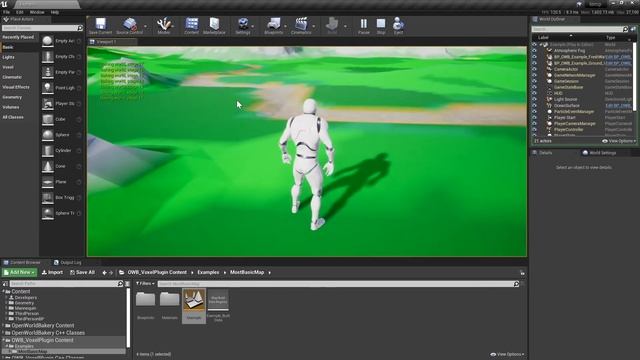Viewport: 640px width, 360px height.
Task: Toggle visibility of CameraActor in outliner
Action: point(534,69)
